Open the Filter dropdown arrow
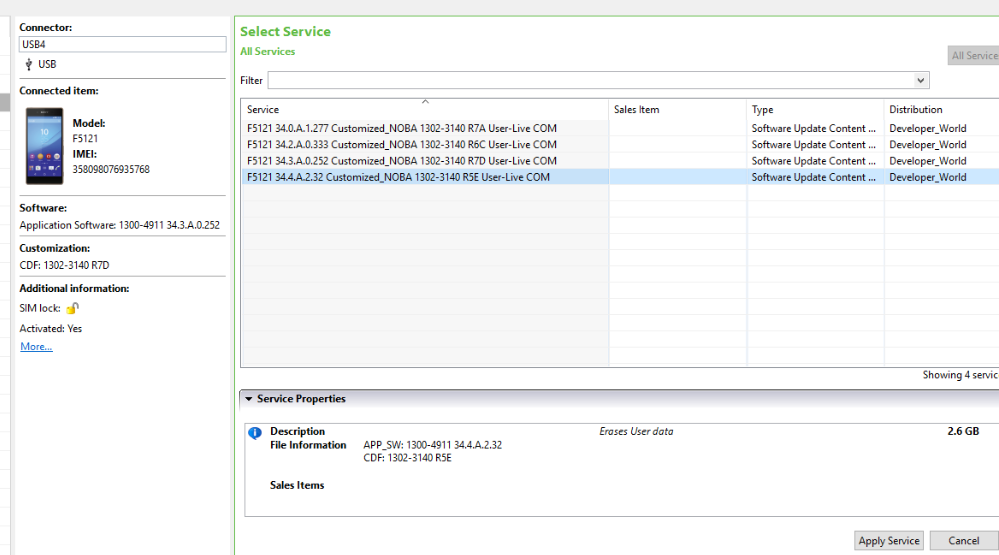 (x=921, y=80)
